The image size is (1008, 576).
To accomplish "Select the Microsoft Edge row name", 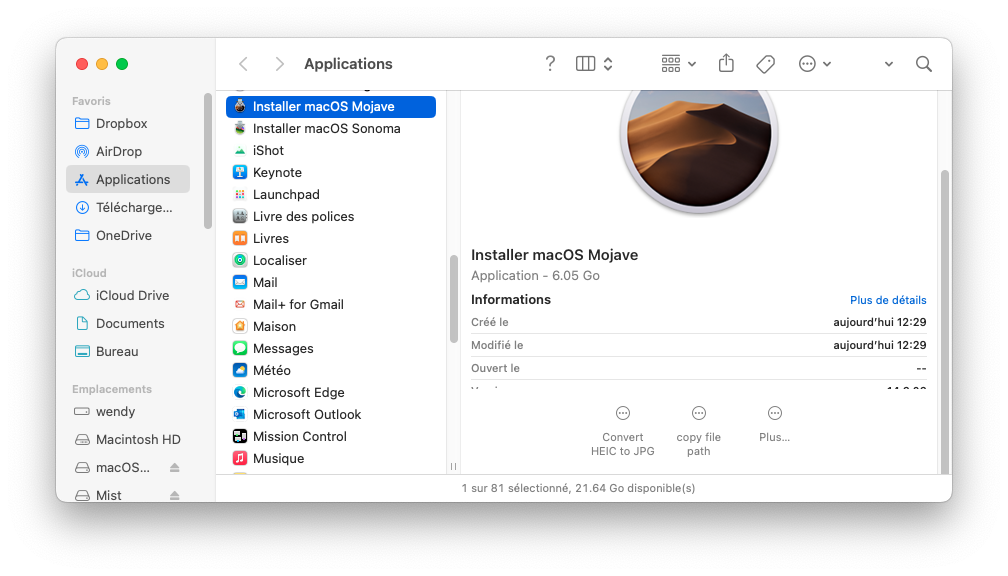I will tap(298, 392).
